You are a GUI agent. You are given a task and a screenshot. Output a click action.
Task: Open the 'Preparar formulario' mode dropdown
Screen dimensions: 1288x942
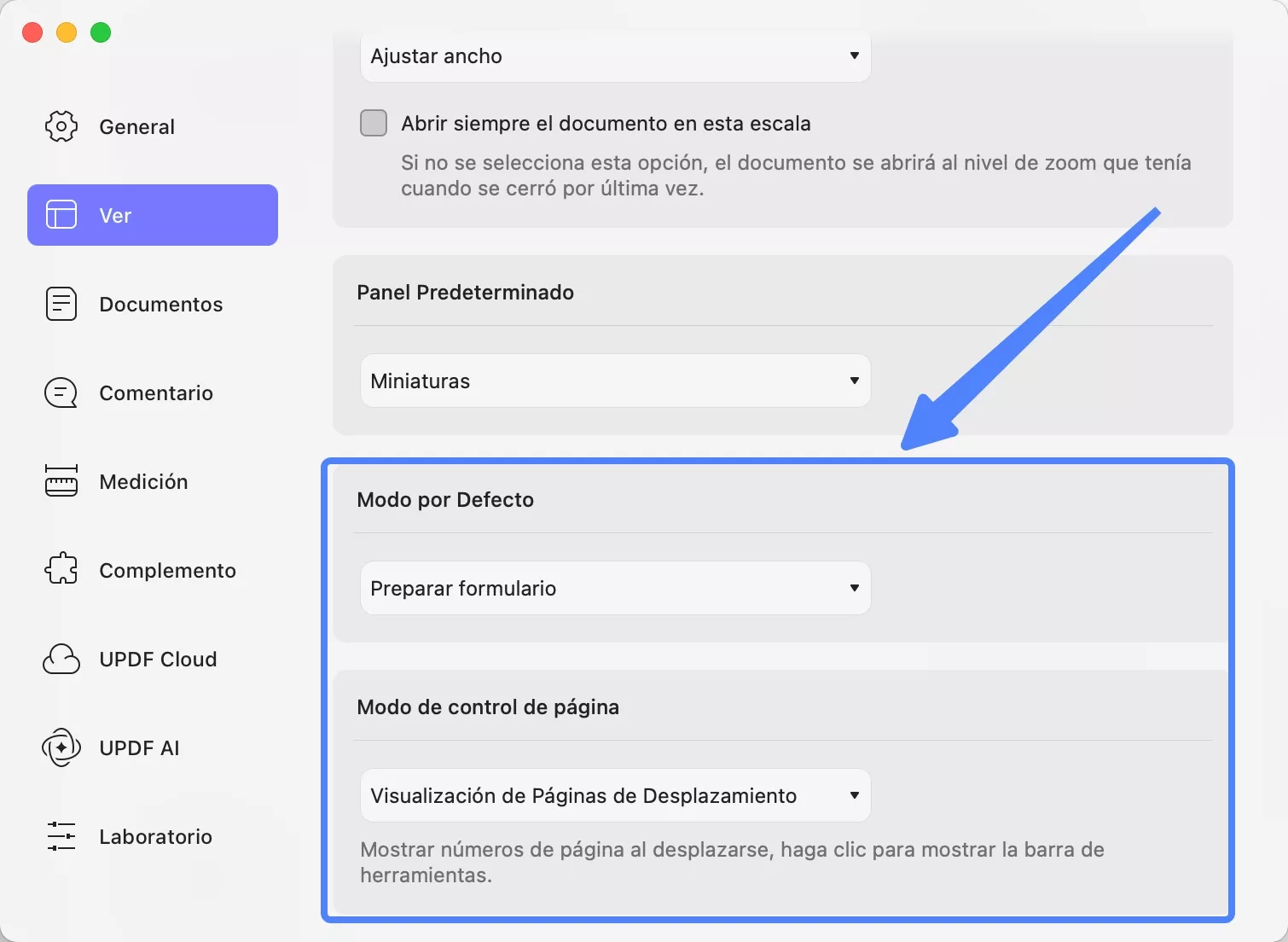tap(615, 588)
